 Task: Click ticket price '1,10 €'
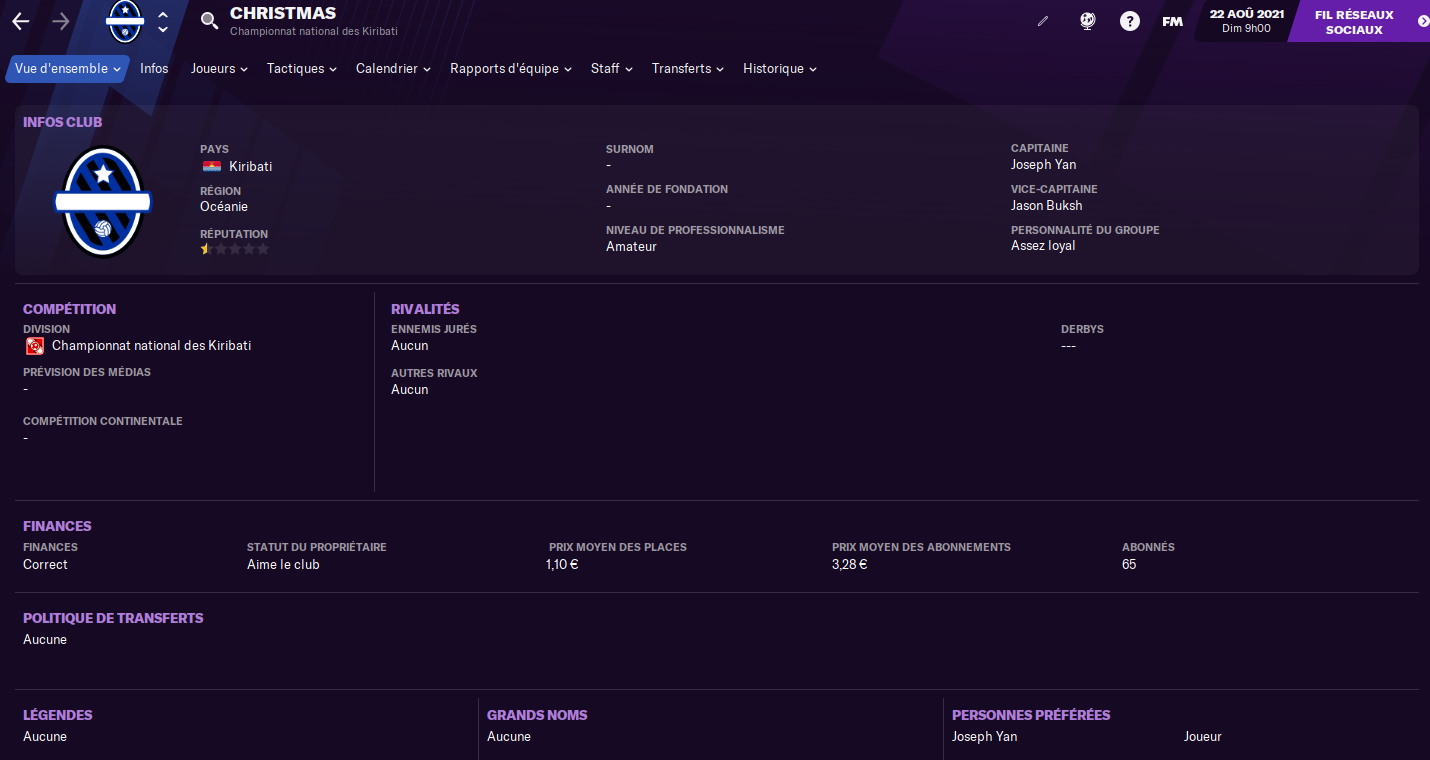[562, 565]
